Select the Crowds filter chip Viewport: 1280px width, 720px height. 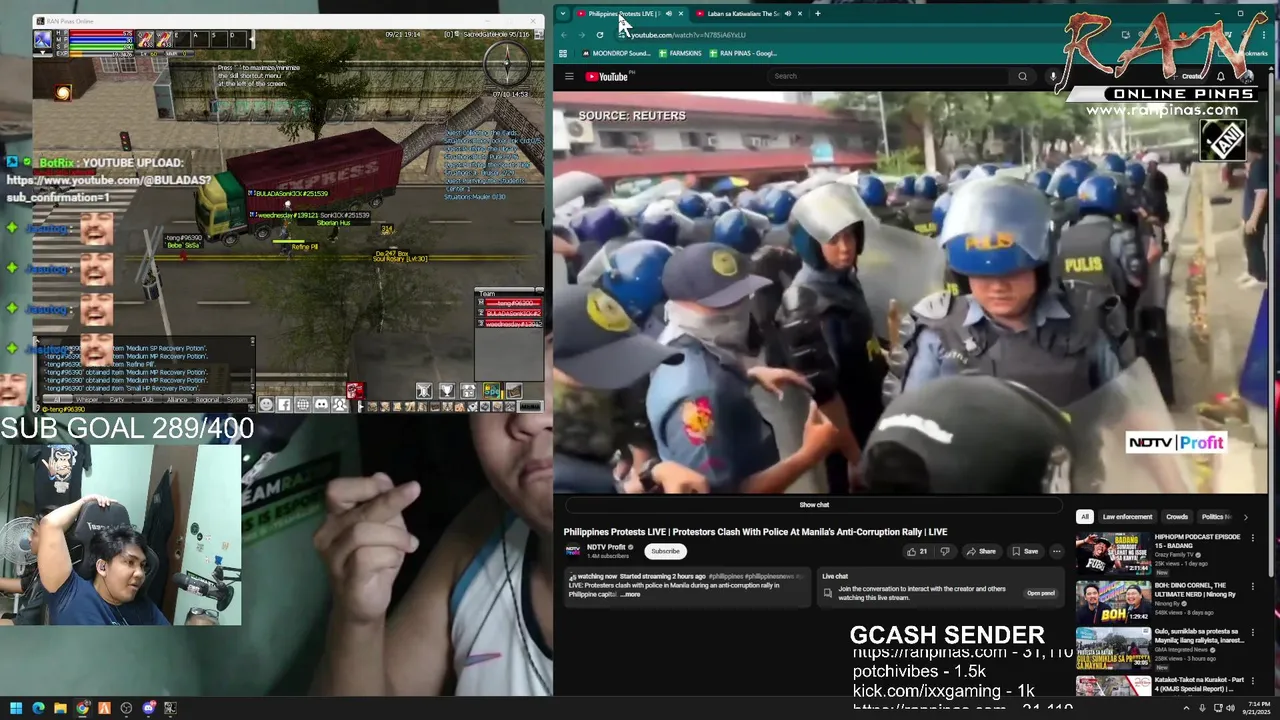[1177, 517]
